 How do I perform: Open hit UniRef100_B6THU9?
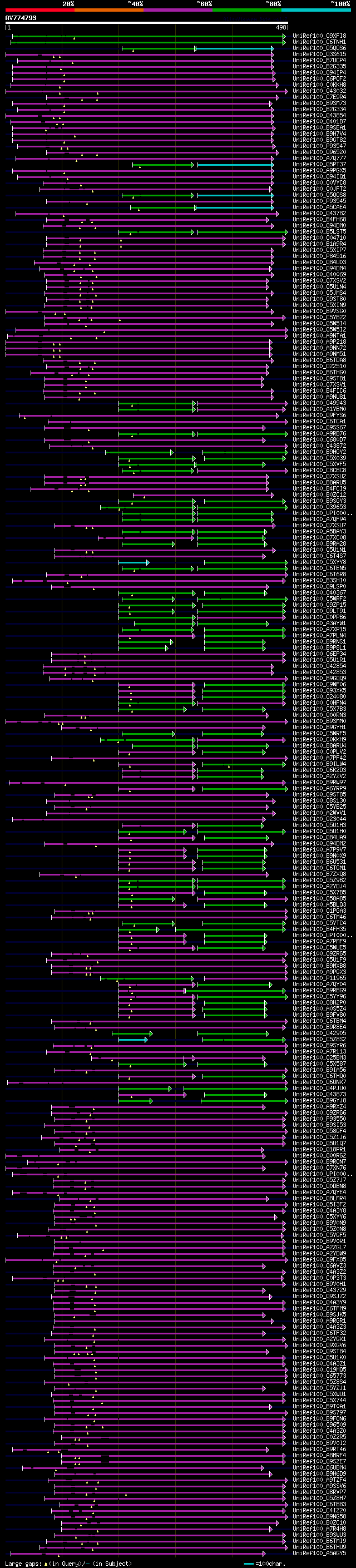(319, 1547)
